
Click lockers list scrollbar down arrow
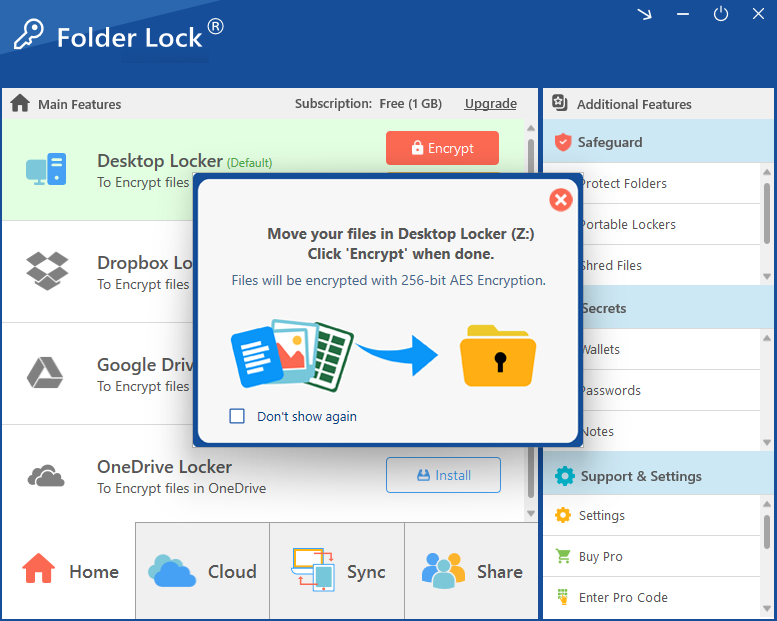click(531, 513)
